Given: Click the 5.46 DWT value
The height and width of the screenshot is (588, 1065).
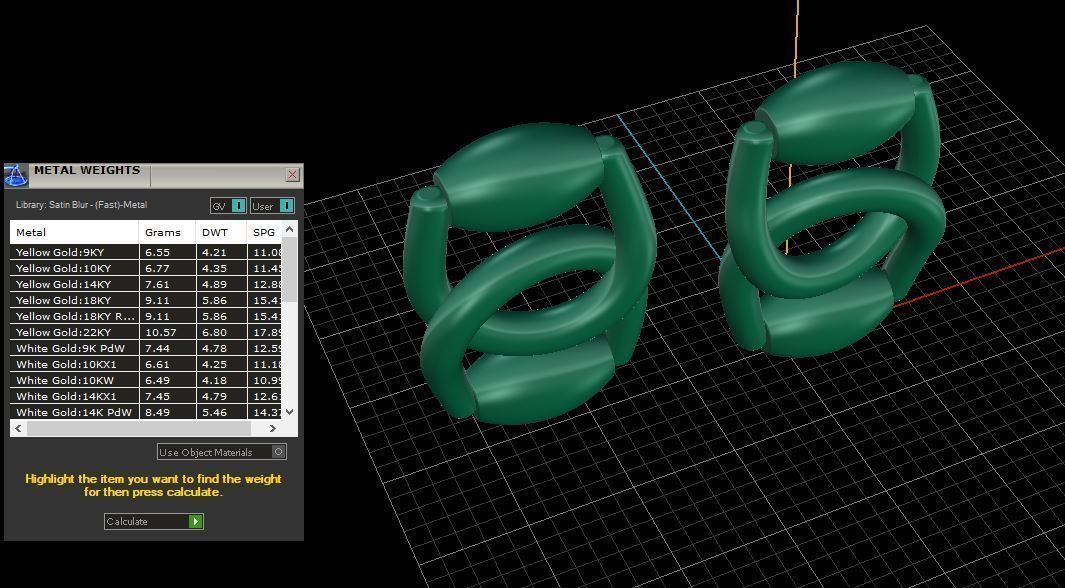Looking at the screenshot, I should pos(214,412).
